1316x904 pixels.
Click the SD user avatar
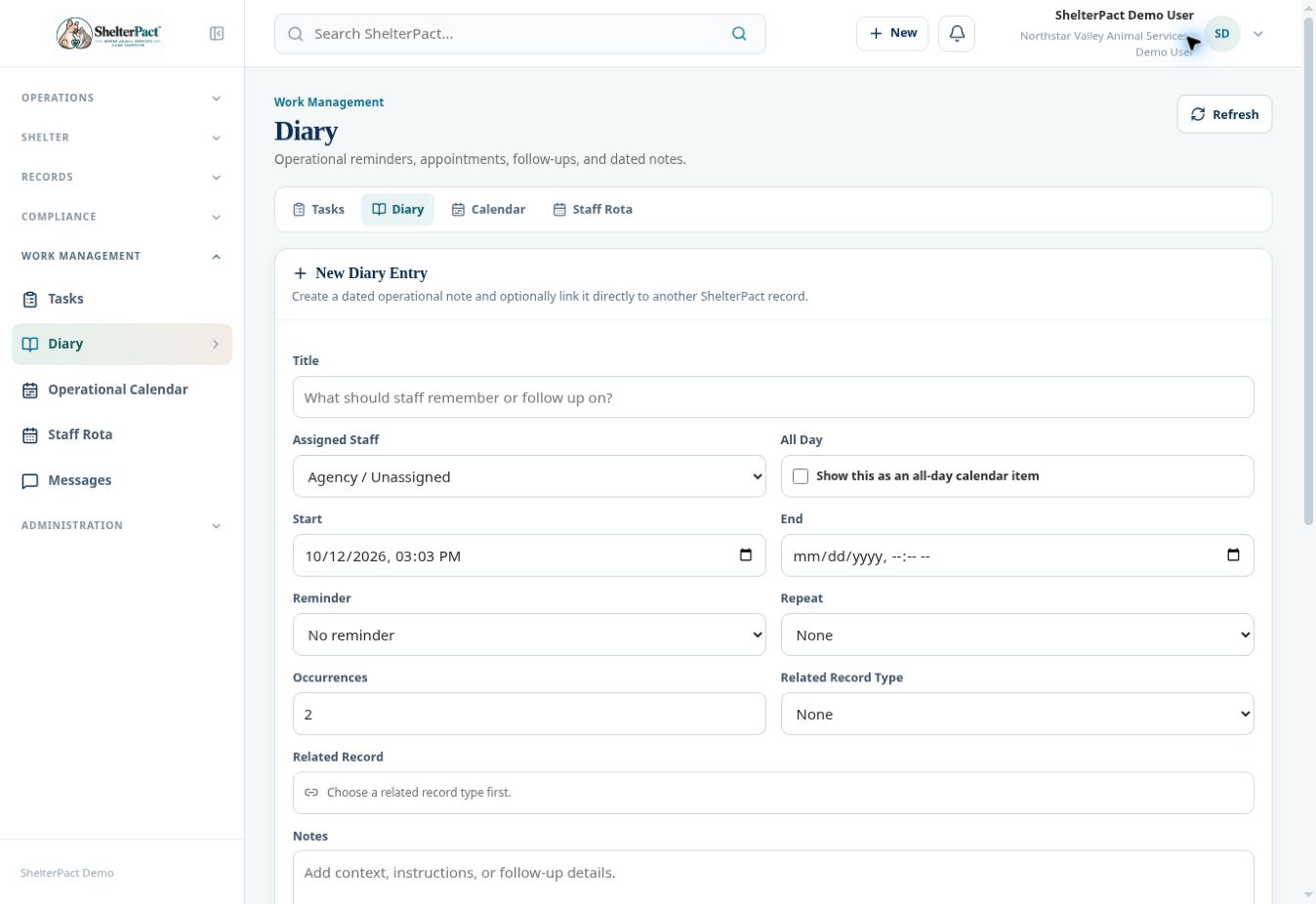tap(1221, 33)
